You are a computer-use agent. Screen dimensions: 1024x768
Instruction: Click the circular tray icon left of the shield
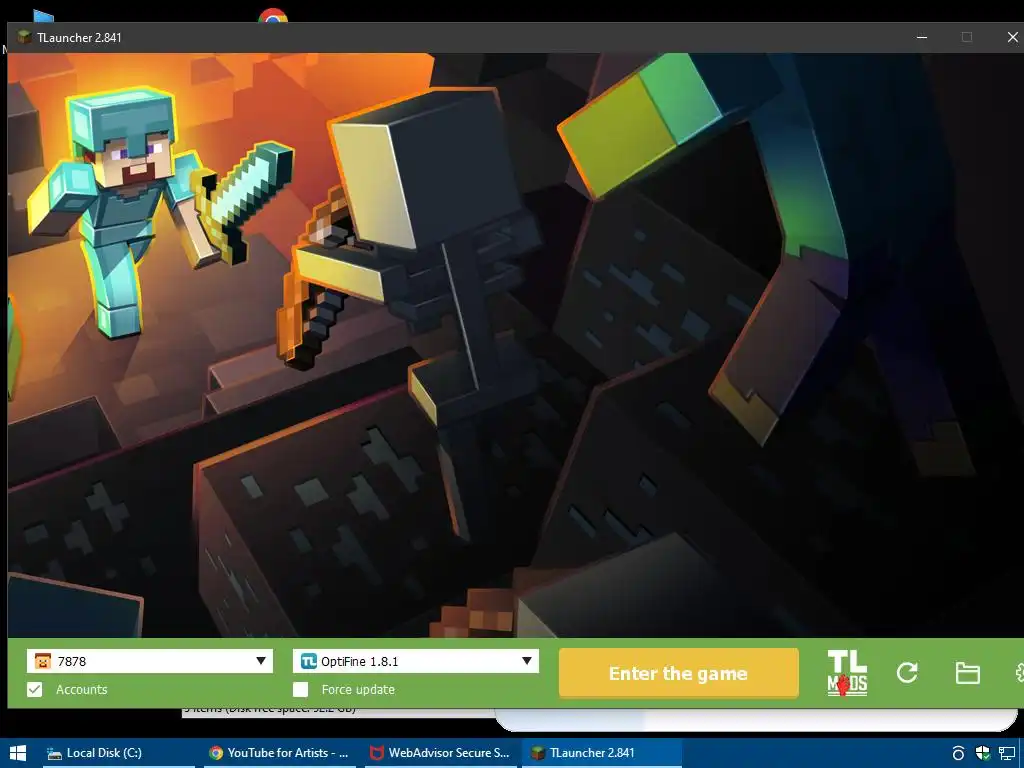958,753
